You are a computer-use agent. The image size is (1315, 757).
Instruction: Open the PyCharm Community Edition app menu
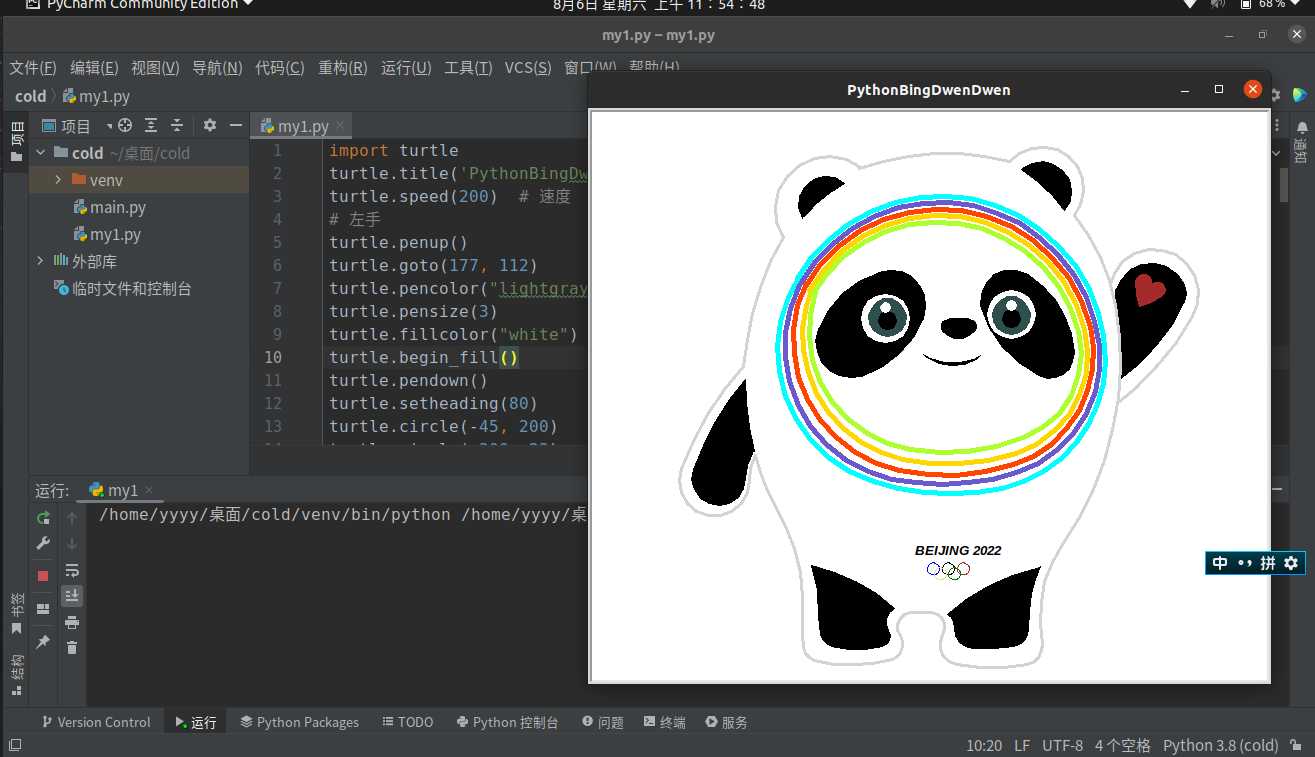140,5
